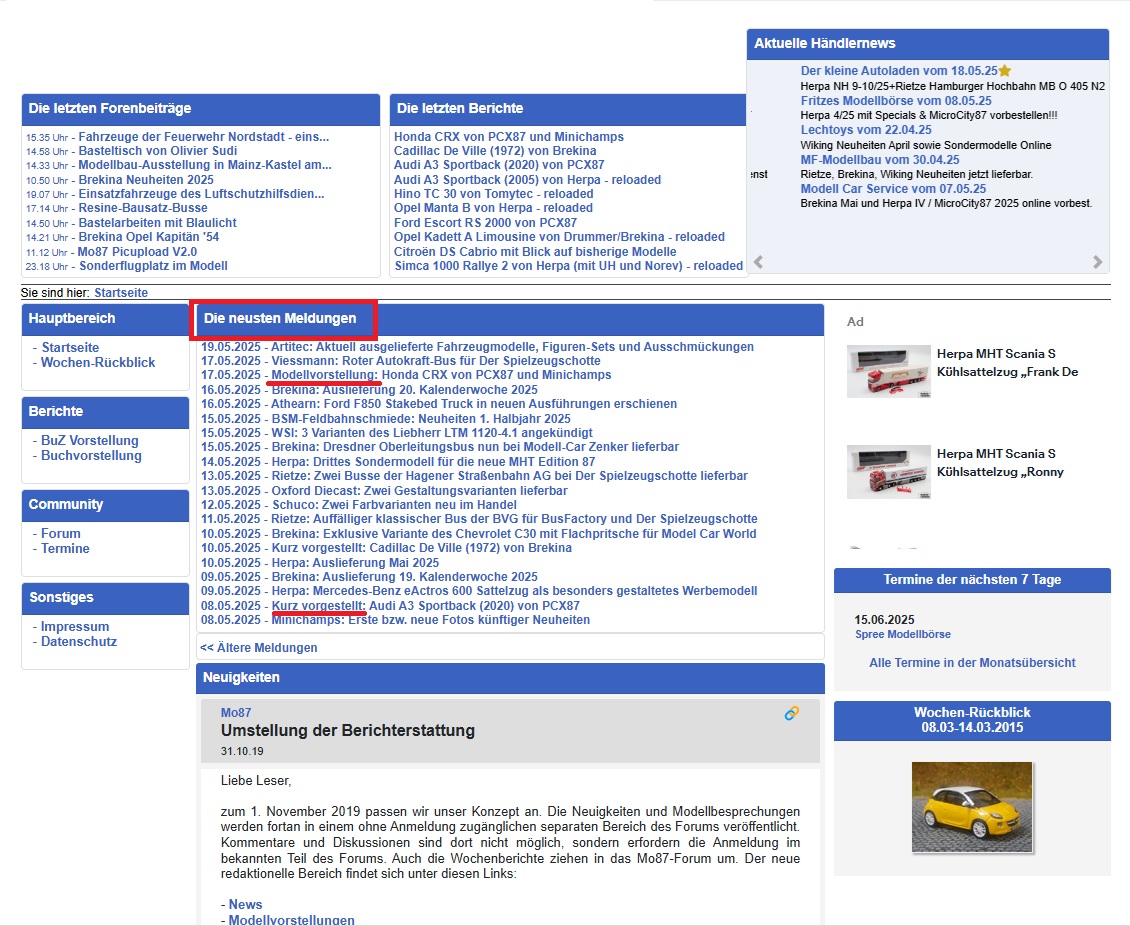The height and width of the screenshot is (926, 1130).
Task: Open Startseite in the Hauptbereich menu
Action: (70, 348)
